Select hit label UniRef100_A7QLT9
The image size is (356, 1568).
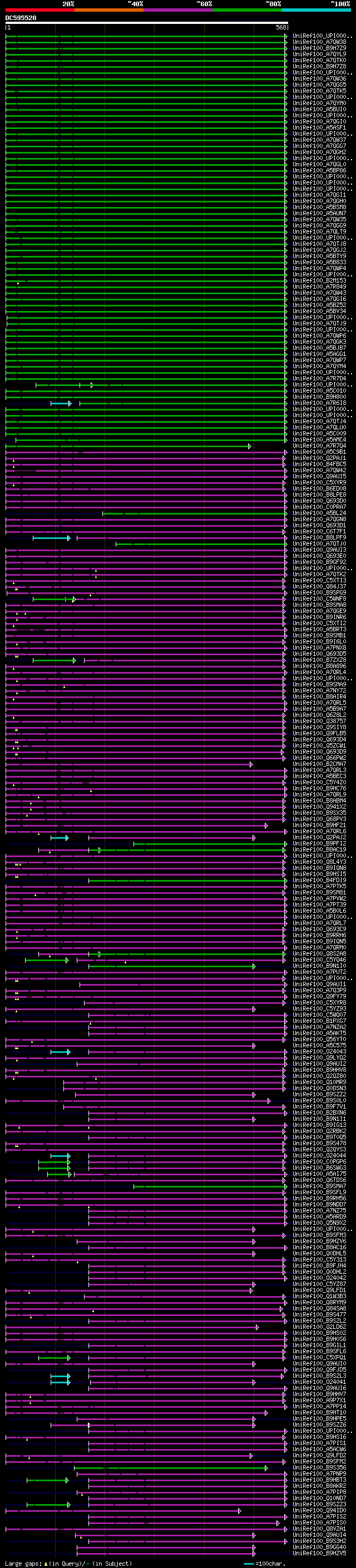click(319, 232)
